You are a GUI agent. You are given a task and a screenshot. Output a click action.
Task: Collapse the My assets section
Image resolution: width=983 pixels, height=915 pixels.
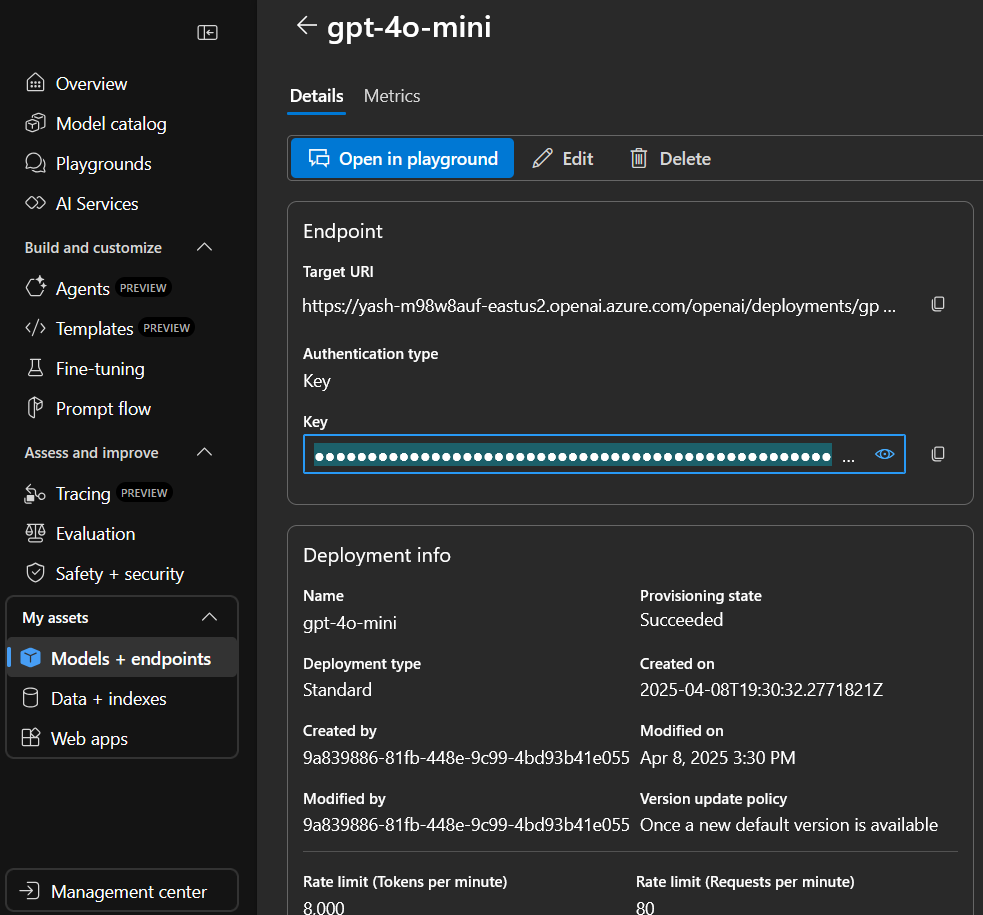209,617
